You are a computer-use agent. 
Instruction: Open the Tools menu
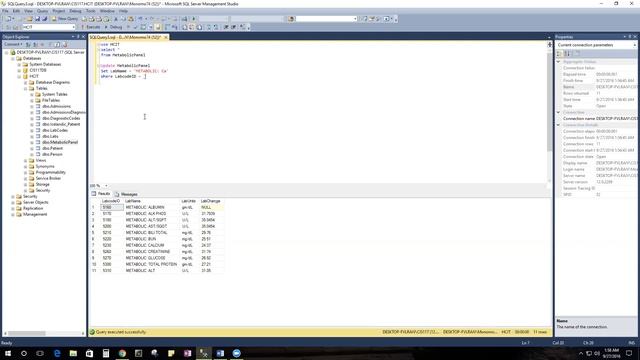tap(91, 11)
